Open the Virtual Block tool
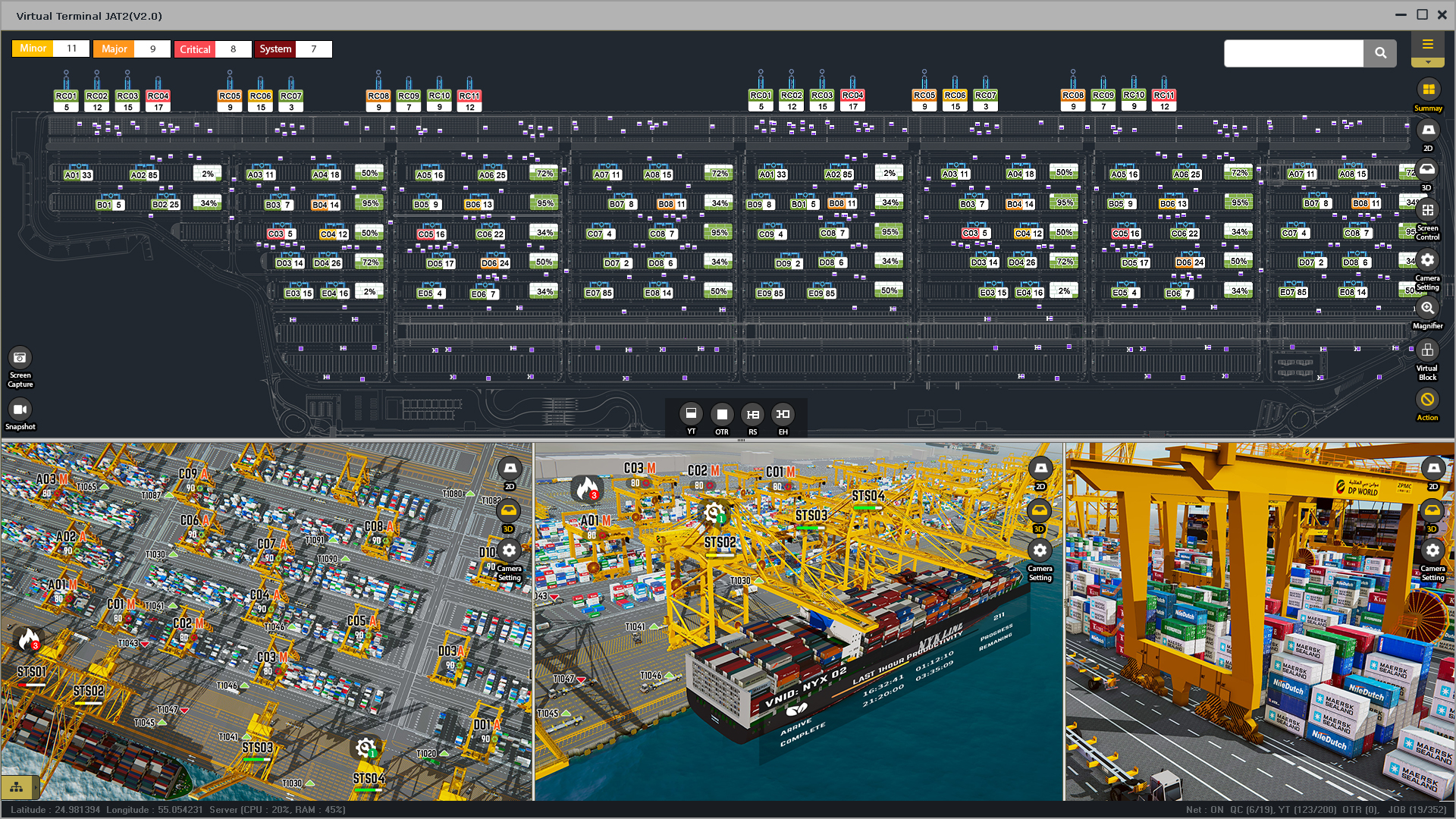The height and width of the screenshot is (819, 1456). [1427, 350]
